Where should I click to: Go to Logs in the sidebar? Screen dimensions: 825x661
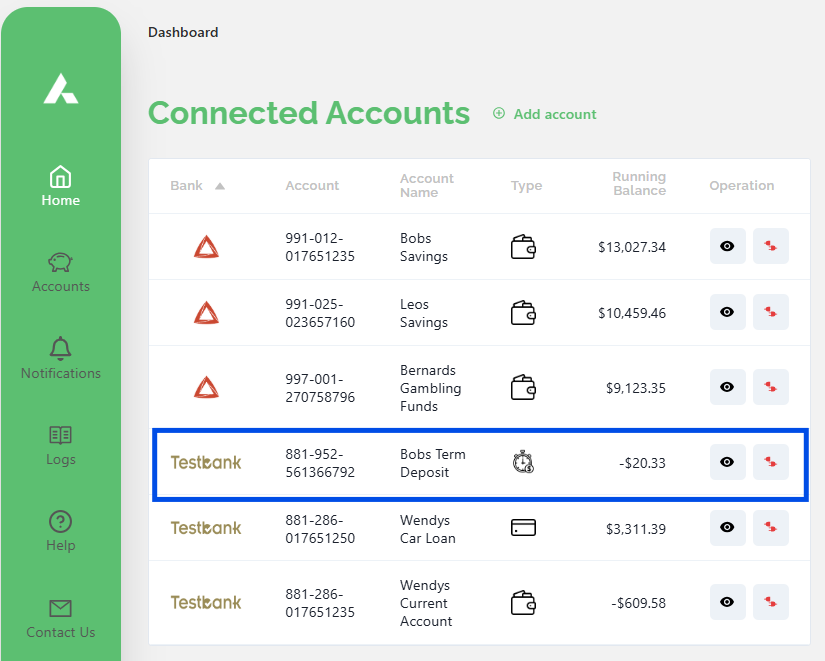click(61, 446)
